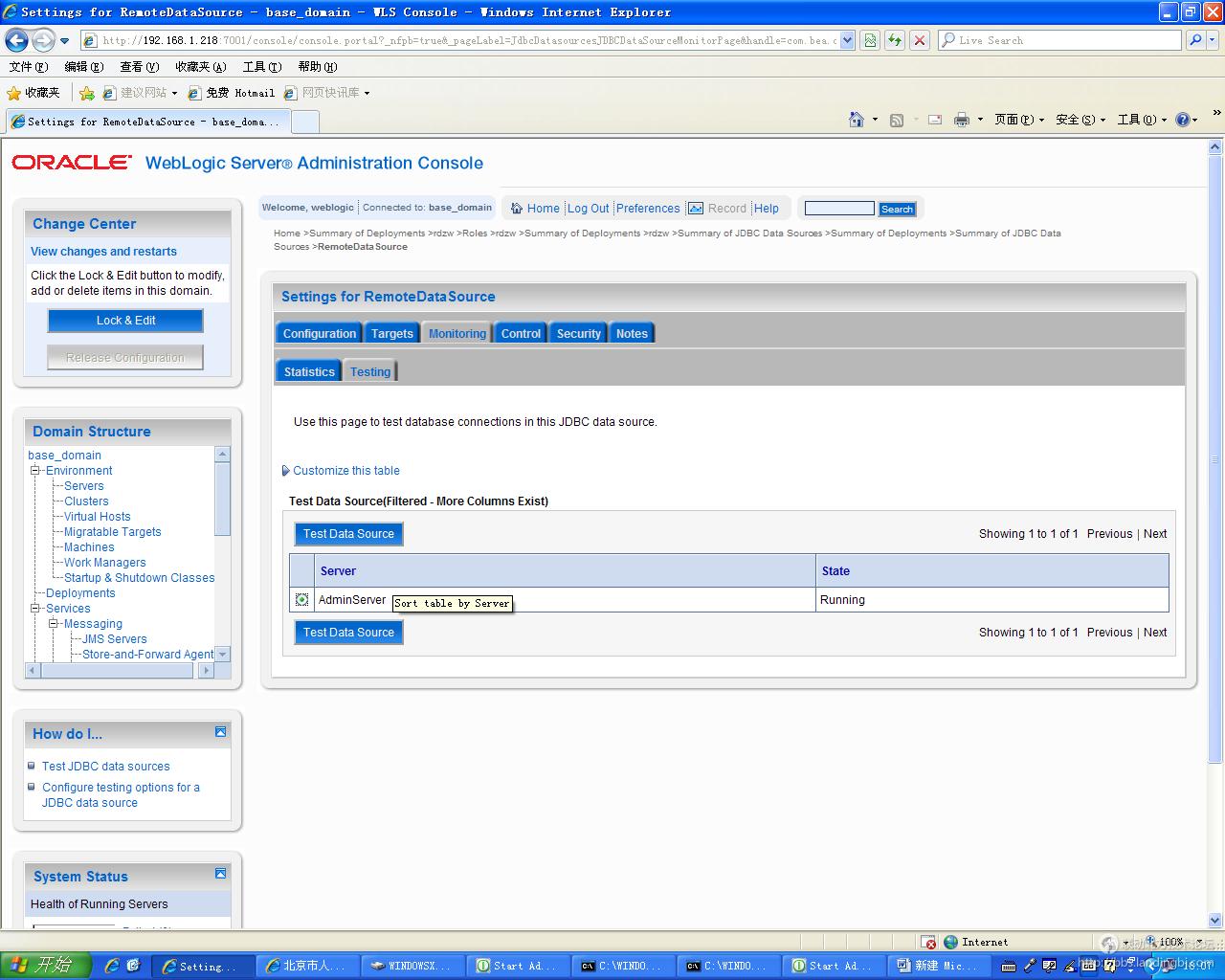
Task: Click the refresh page icon
Action: pos(894,40)
